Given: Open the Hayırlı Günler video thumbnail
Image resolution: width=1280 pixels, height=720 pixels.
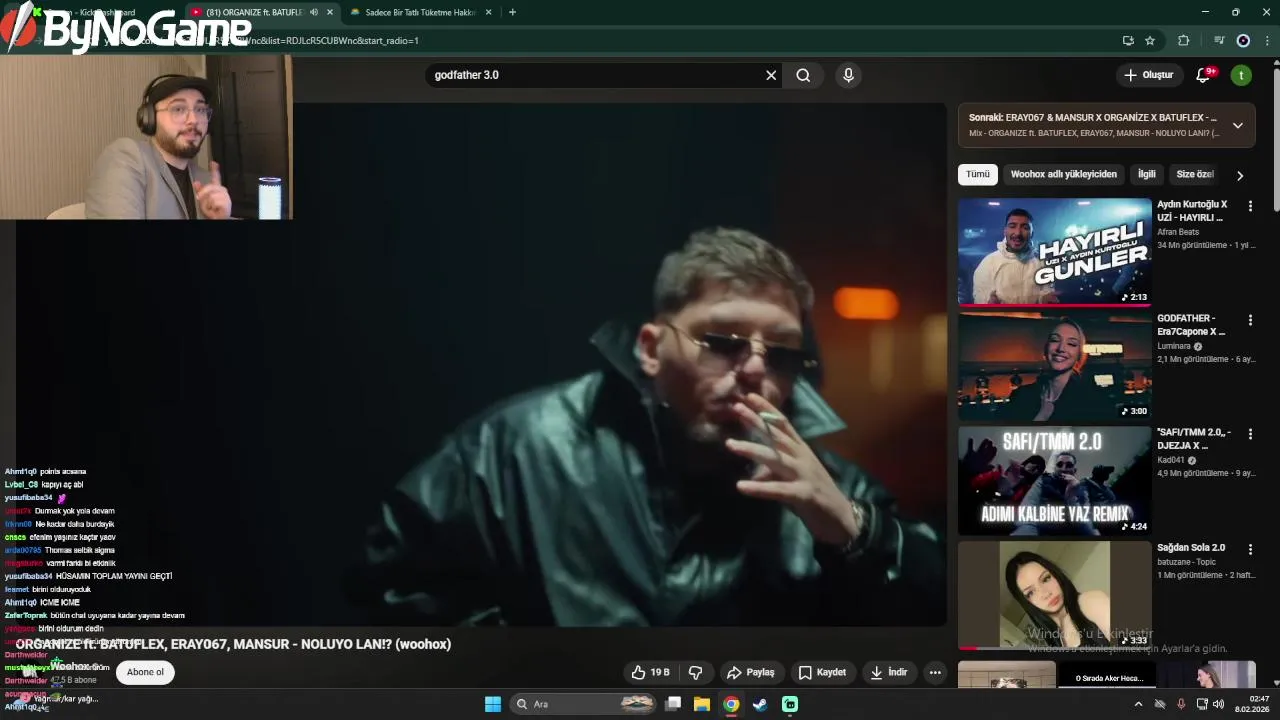Looking at the screenshot, I should (1054, 252).
